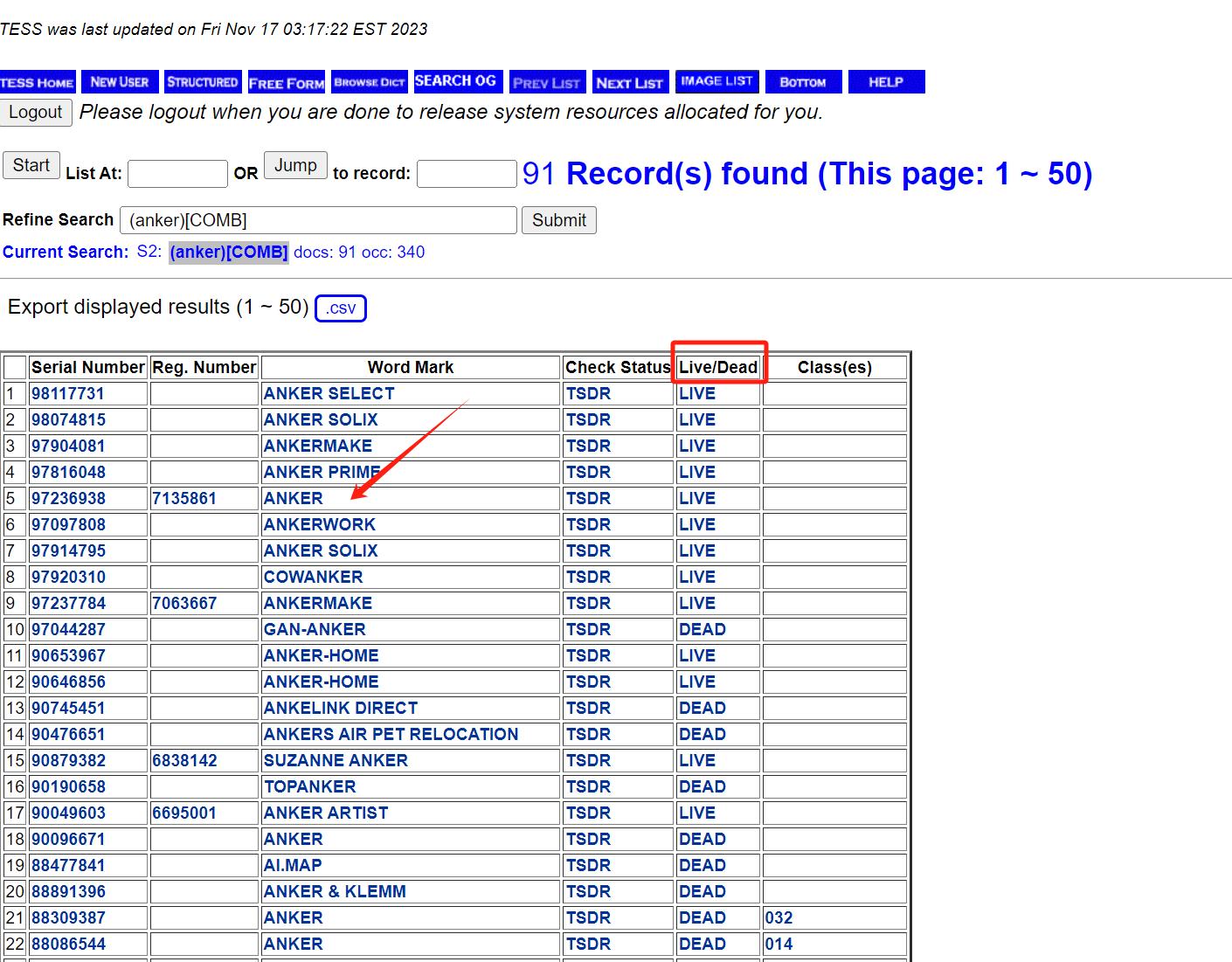Screen dimensions: 1232x962
Task: Check TSDR status for GAN-ANKER row
Action: (x=588, y=630)
